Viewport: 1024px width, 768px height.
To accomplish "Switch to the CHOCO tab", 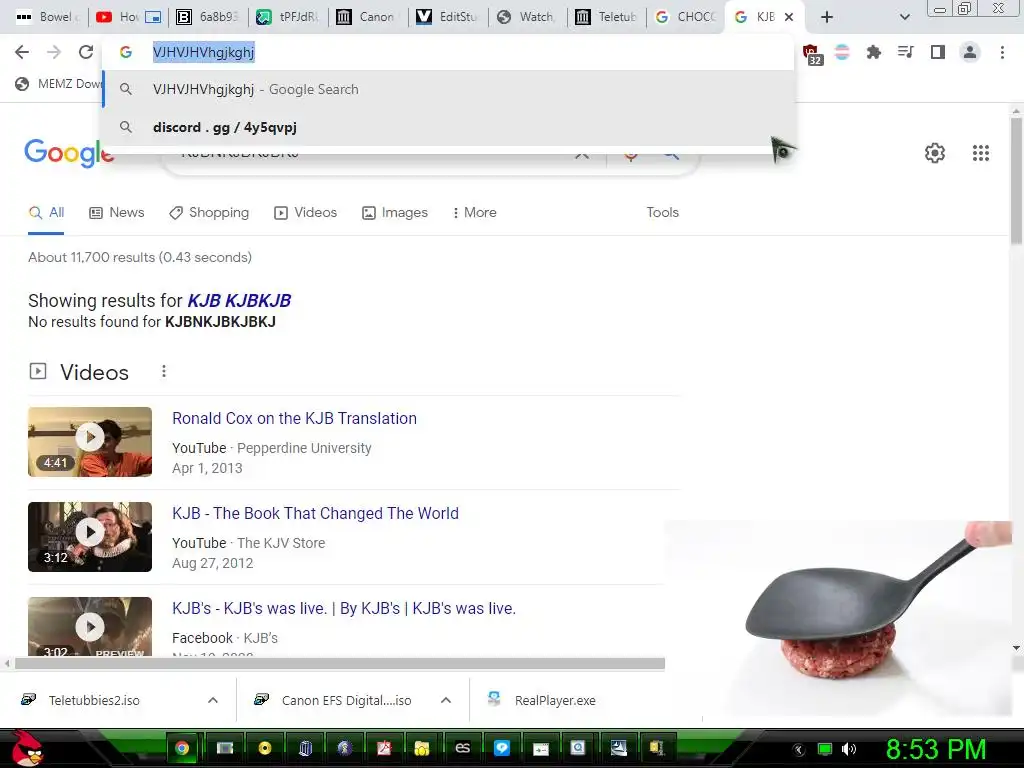I will click(687, 17).
